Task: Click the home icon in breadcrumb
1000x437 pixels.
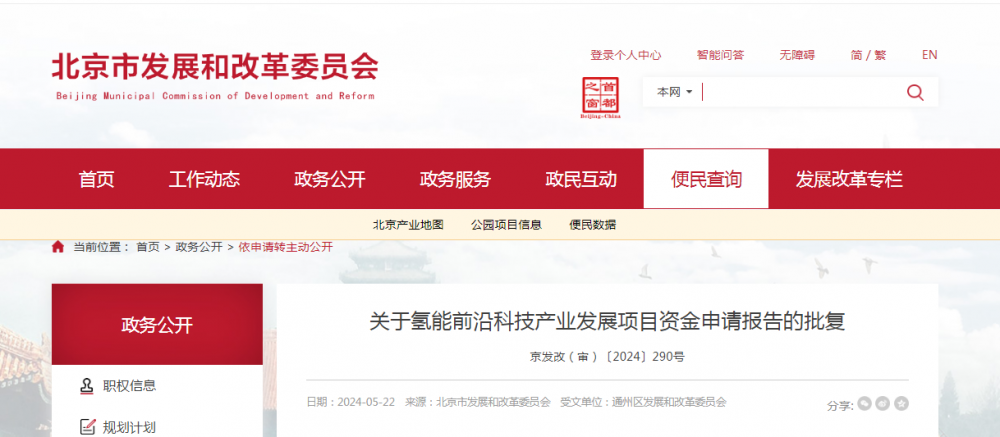Action: point(58,247)
